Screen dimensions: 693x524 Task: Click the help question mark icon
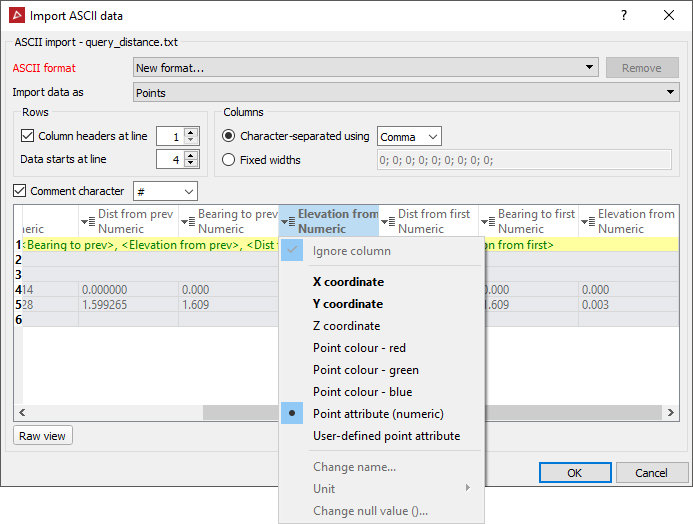[623, 15]
